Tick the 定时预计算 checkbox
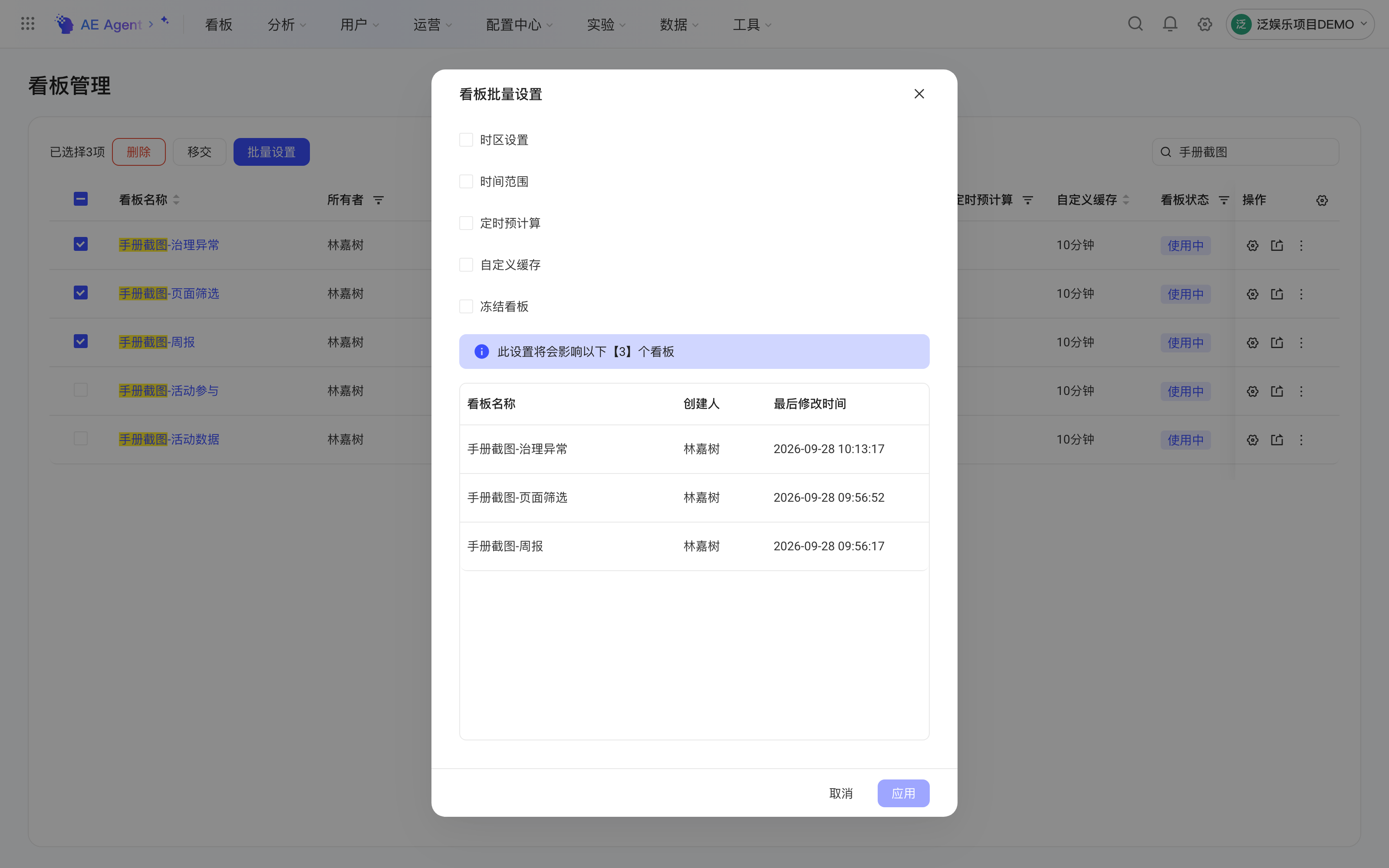This screenshot has width=1389, height=868. click(x=466, y=224)
